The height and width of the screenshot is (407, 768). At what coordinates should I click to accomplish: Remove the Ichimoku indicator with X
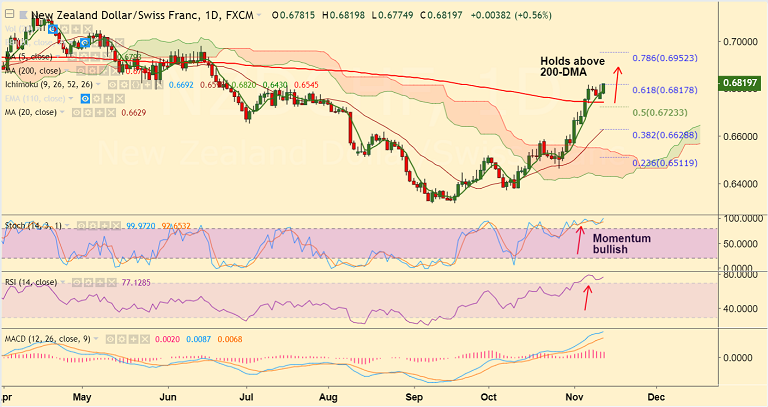click(159, 85)
